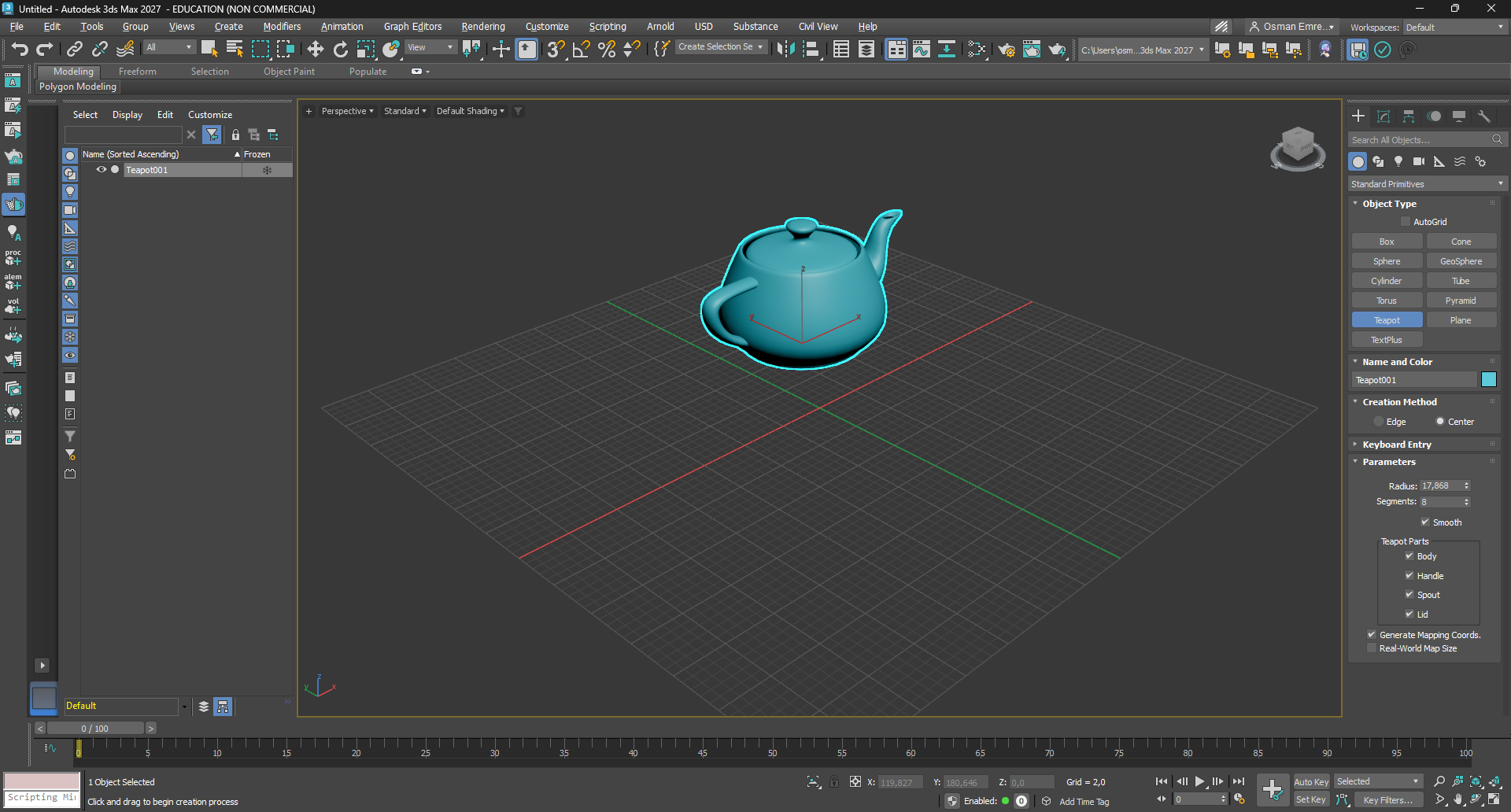The width and height of the screenshot is (1511, 812).
Task: Open the Scripting menu
Action: 608,27
